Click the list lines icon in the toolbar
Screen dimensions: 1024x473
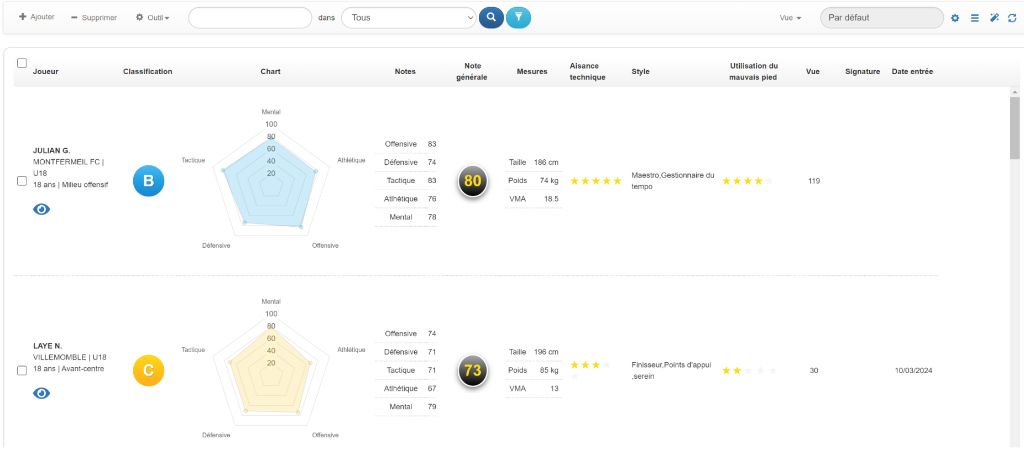click(975, 18)
